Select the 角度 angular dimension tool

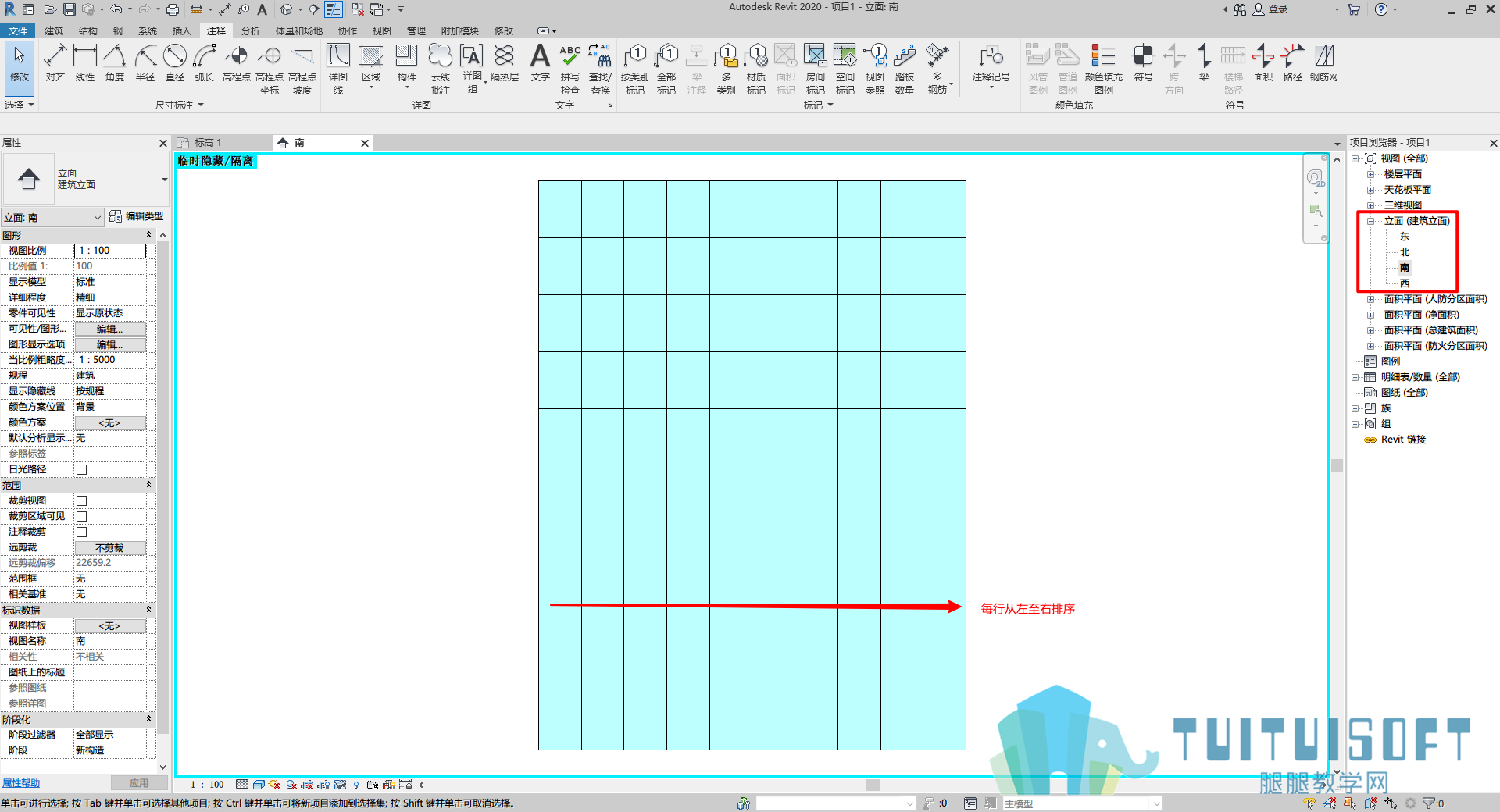coord(115,63)
